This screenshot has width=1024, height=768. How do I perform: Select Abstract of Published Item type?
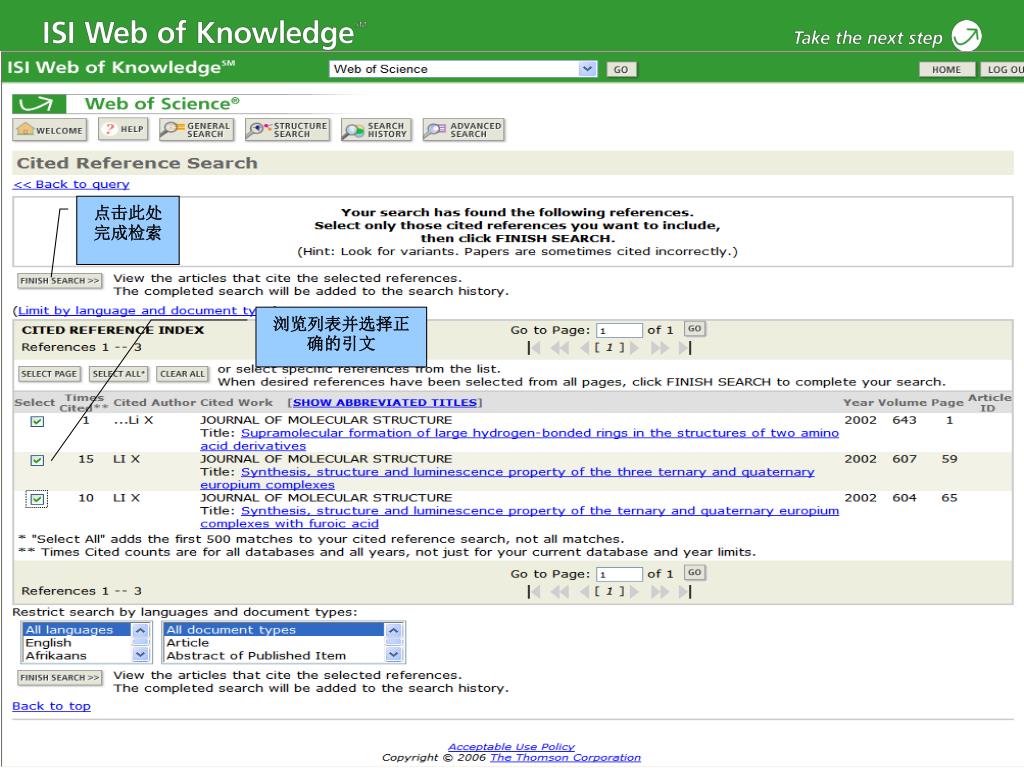[x=274, y=655]
